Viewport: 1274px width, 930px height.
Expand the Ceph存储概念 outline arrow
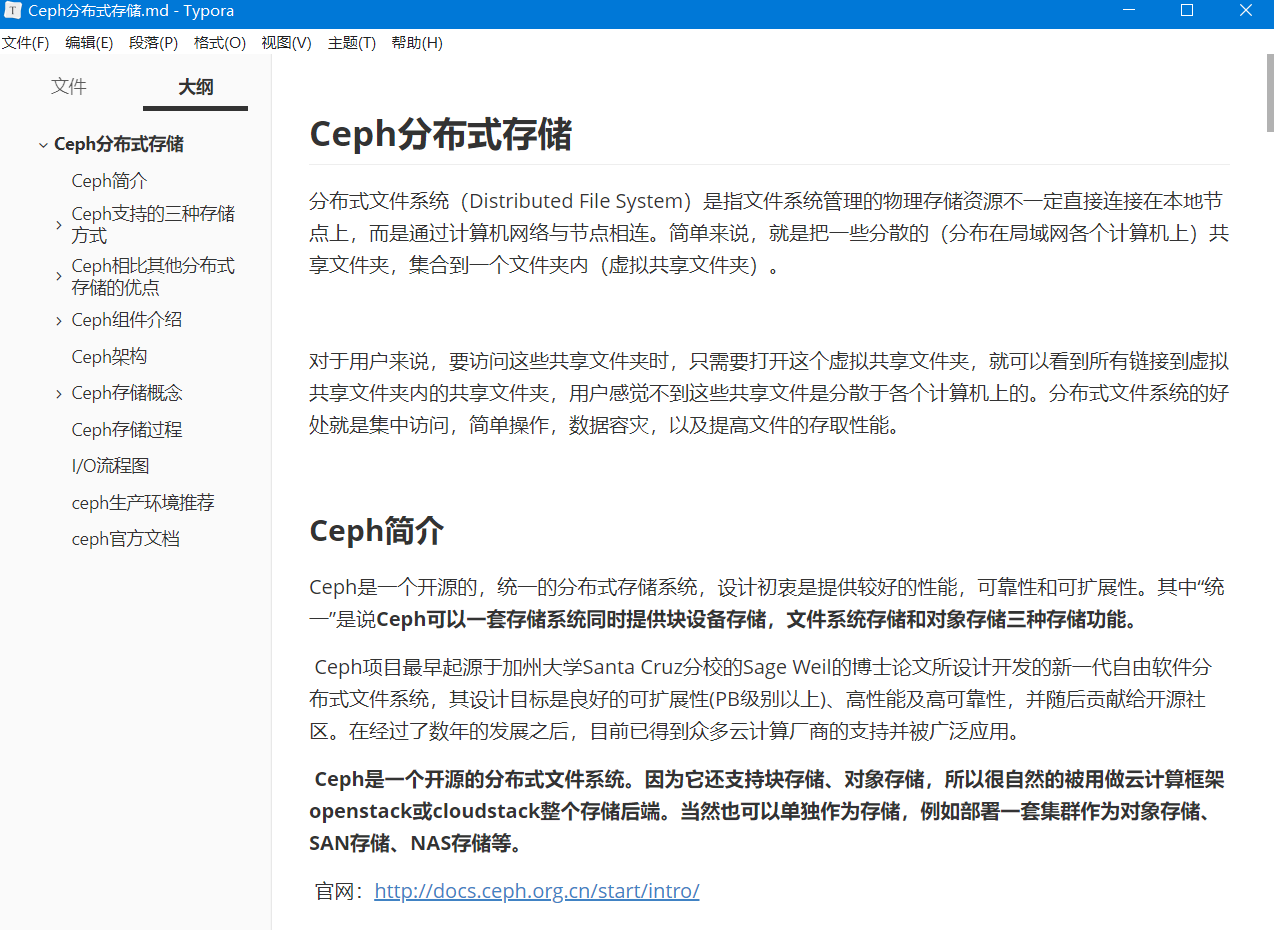[60, 394]
